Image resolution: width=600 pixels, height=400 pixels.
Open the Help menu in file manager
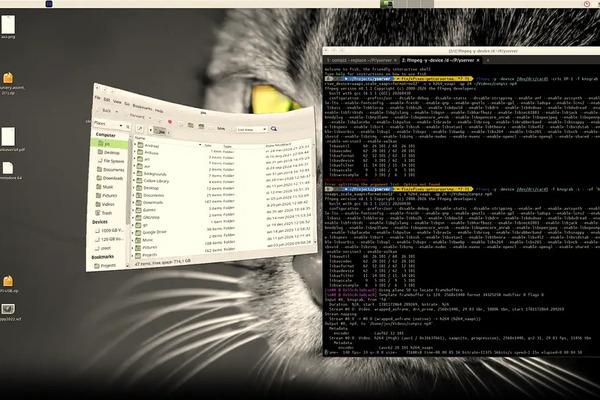[x=159, y=111]
